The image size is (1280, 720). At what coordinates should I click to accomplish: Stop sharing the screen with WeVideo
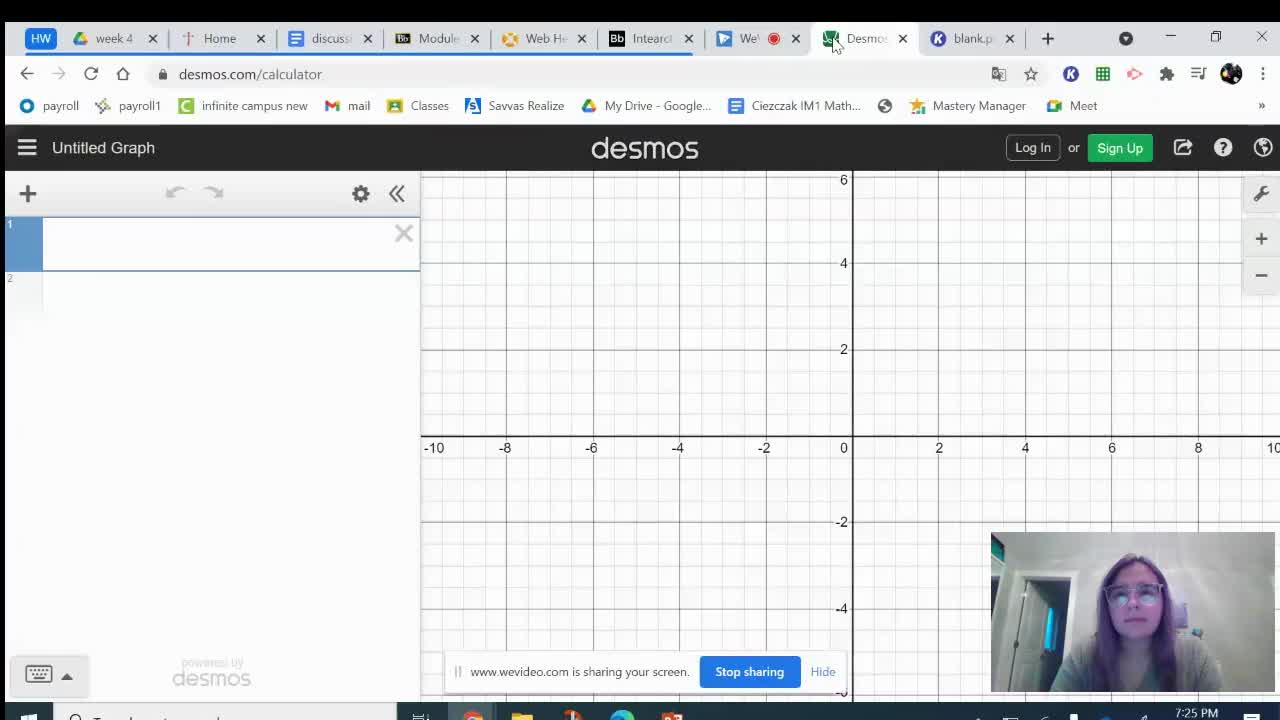pos(749,672)
